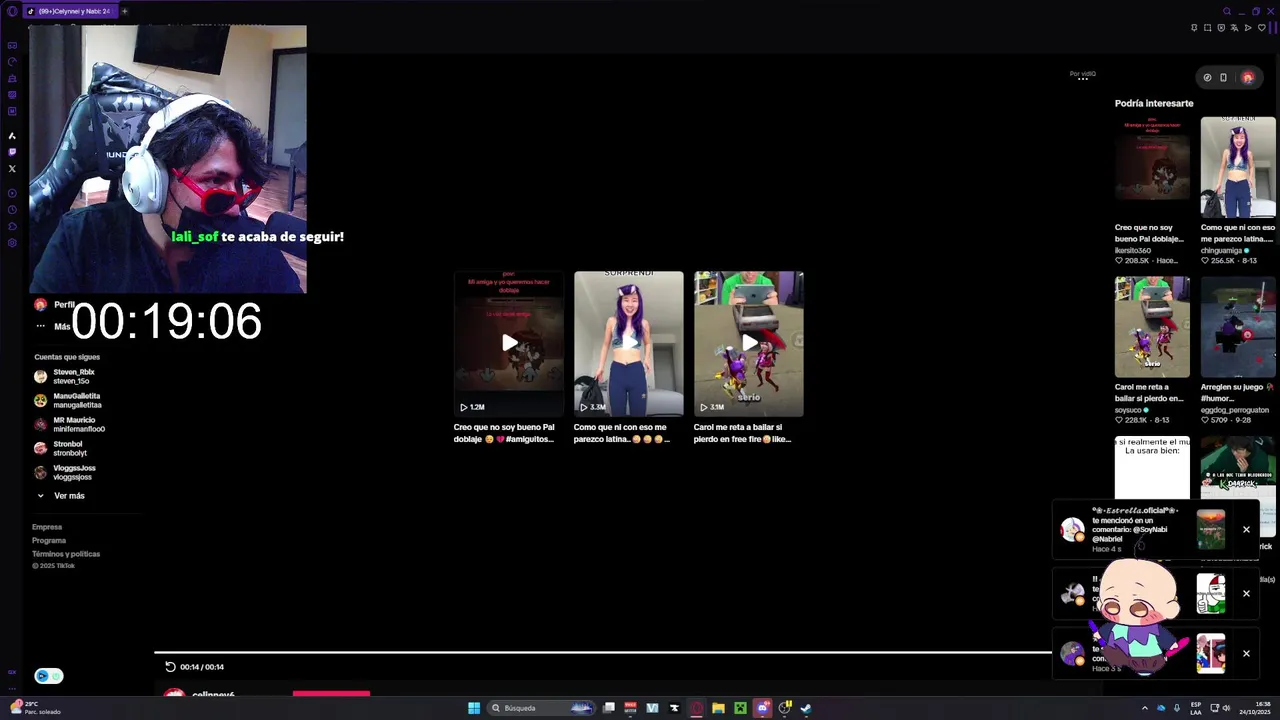1280x720 pixels.
Task: Click the player icon in browser sidebar
Action: pos(12,193)
